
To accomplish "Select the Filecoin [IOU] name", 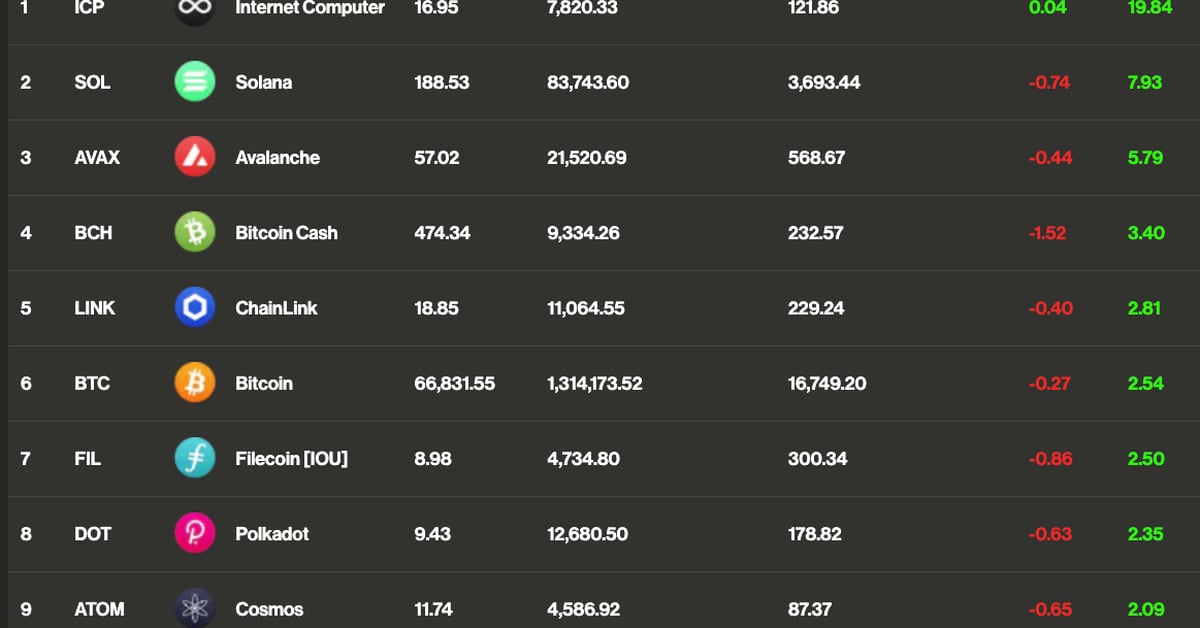I will 291,459.
